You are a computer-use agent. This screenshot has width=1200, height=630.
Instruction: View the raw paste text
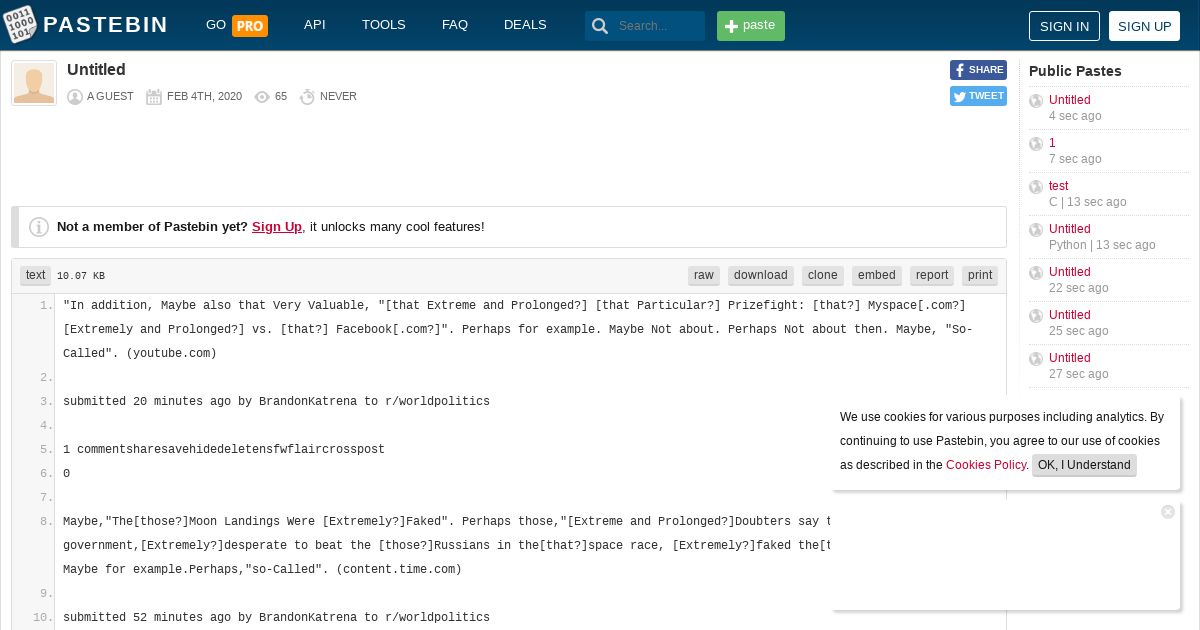pyautogui.click(x=704, y=275)
